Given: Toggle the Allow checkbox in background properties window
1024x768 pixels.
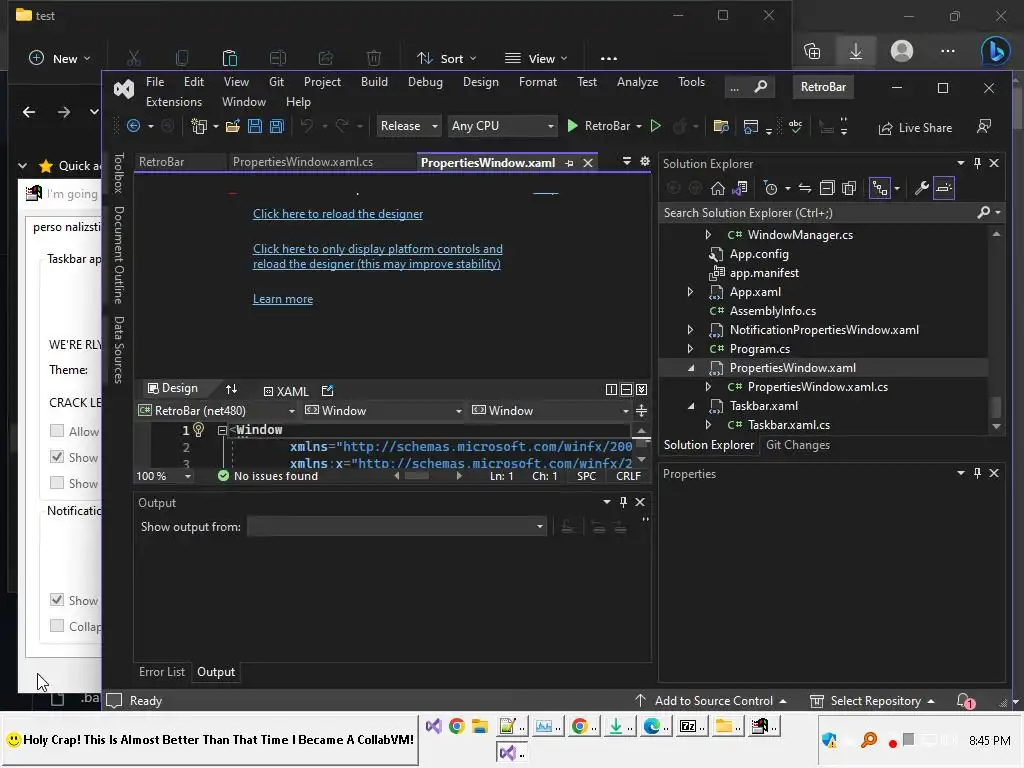Looking at the screenshot, I should (x=57, y=431).
